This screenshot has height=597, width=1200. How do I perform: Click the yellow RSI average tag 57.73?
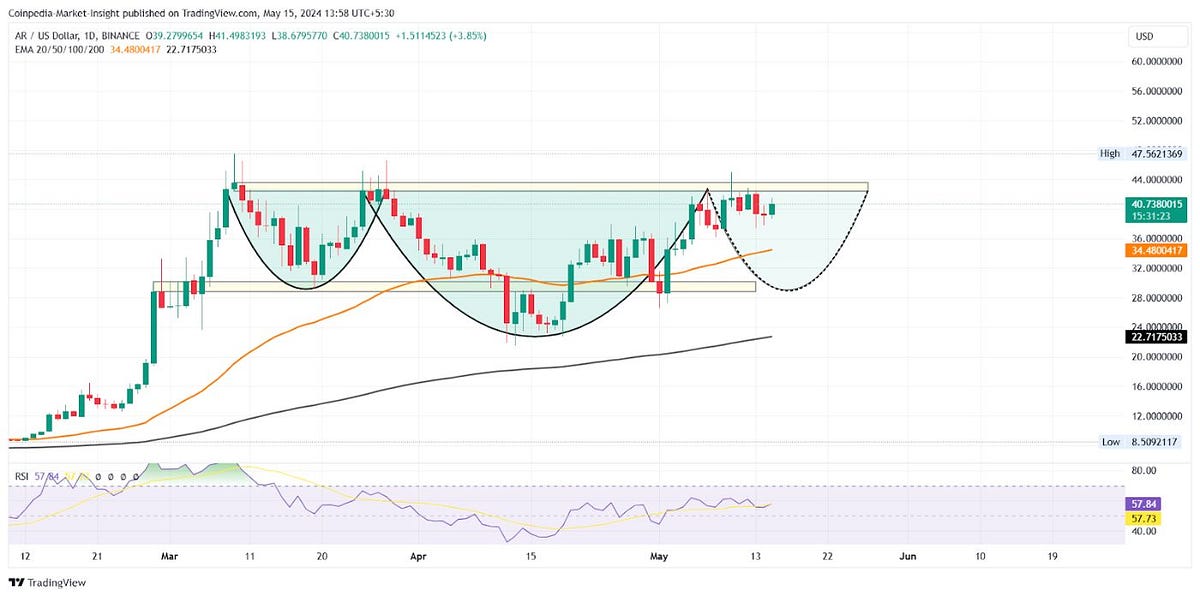[1143, 519]
